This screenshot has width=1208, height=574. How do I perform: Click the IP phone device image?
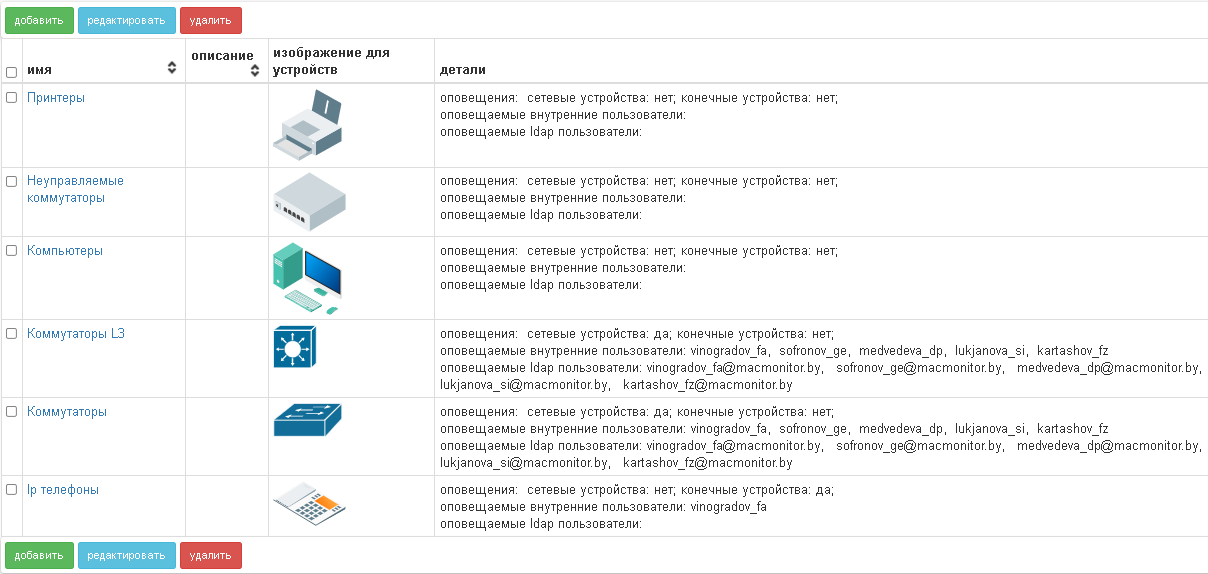click(x=309, y=504)
